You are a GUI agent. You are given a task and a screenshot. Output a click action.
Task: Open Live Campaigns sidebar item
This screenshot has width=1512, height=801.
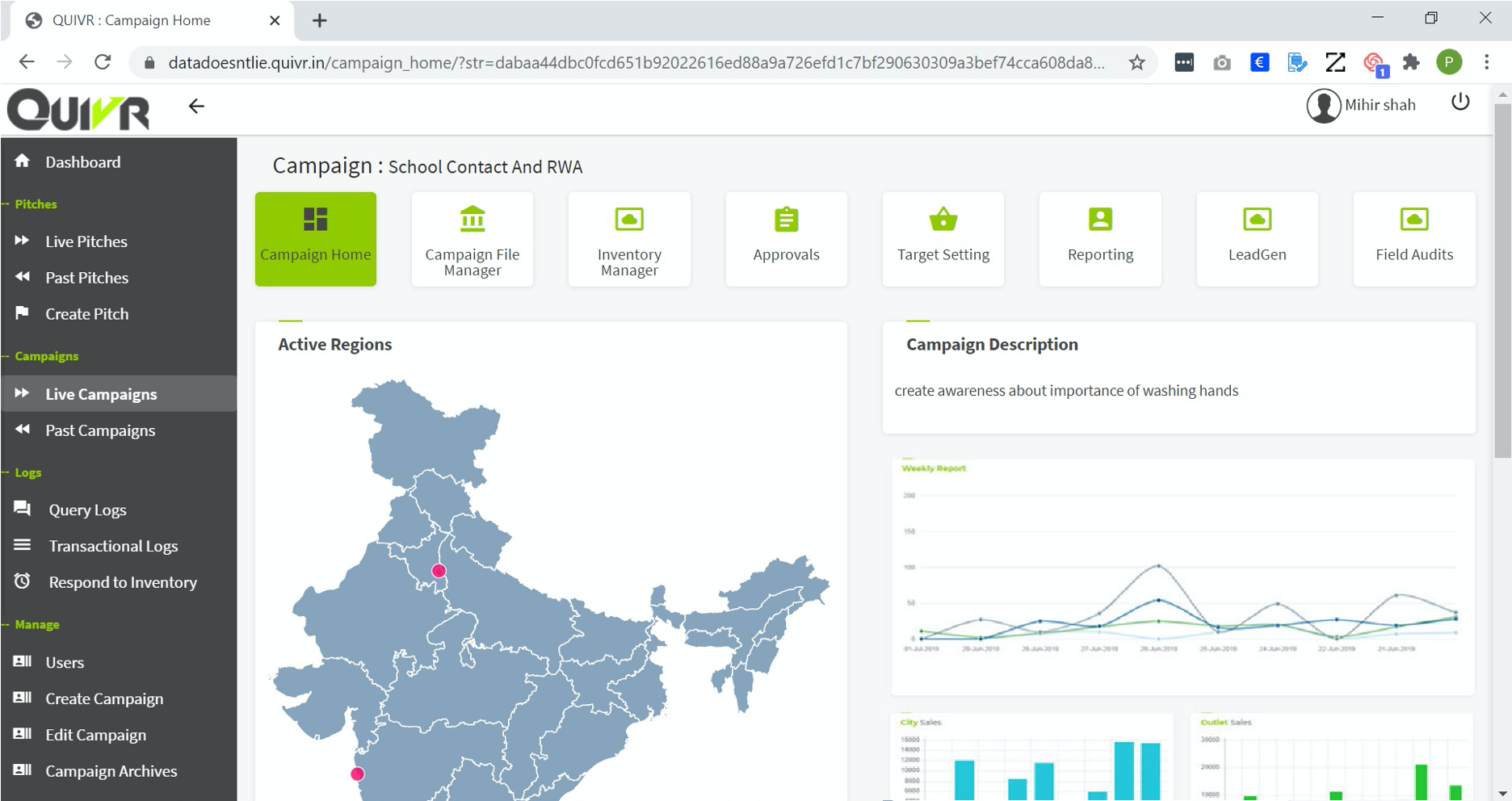point(119,394)
